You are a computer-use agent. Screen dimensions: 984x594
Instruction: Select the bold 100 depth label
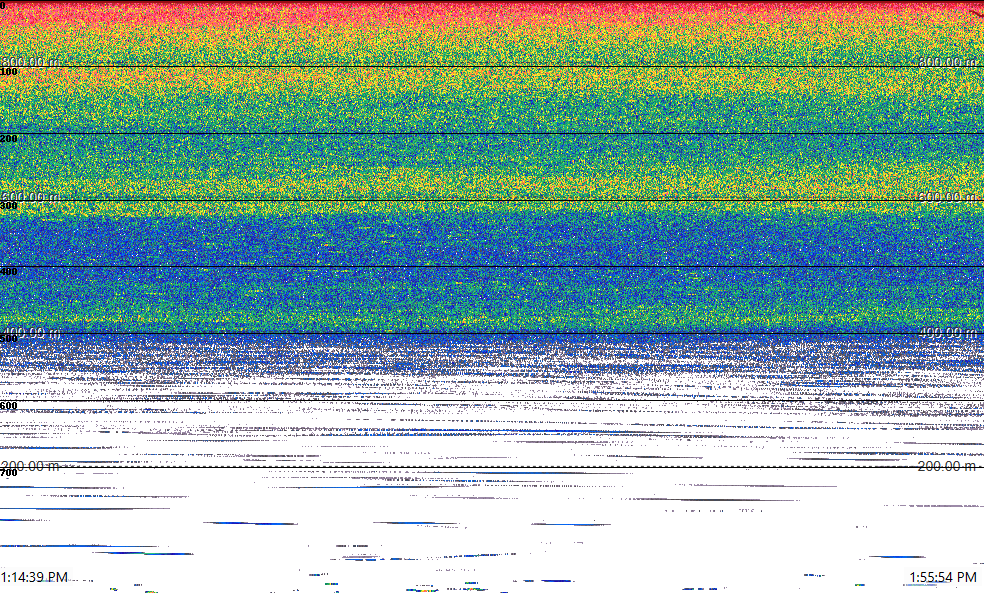9,72
